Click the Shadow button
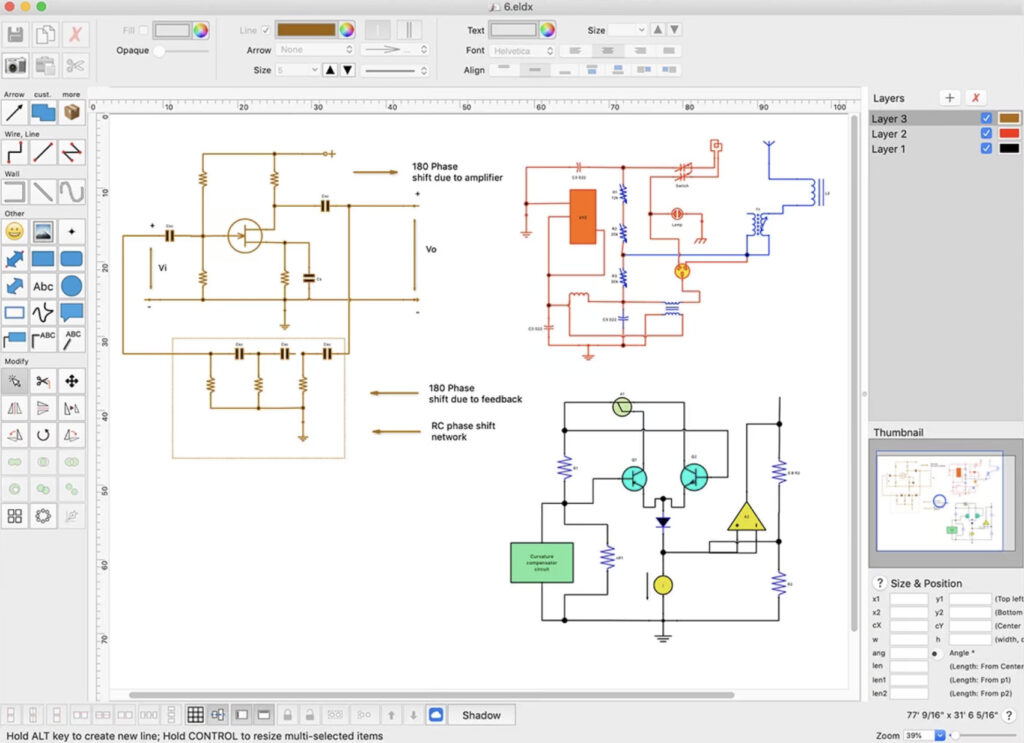 [x=481, y=715]
